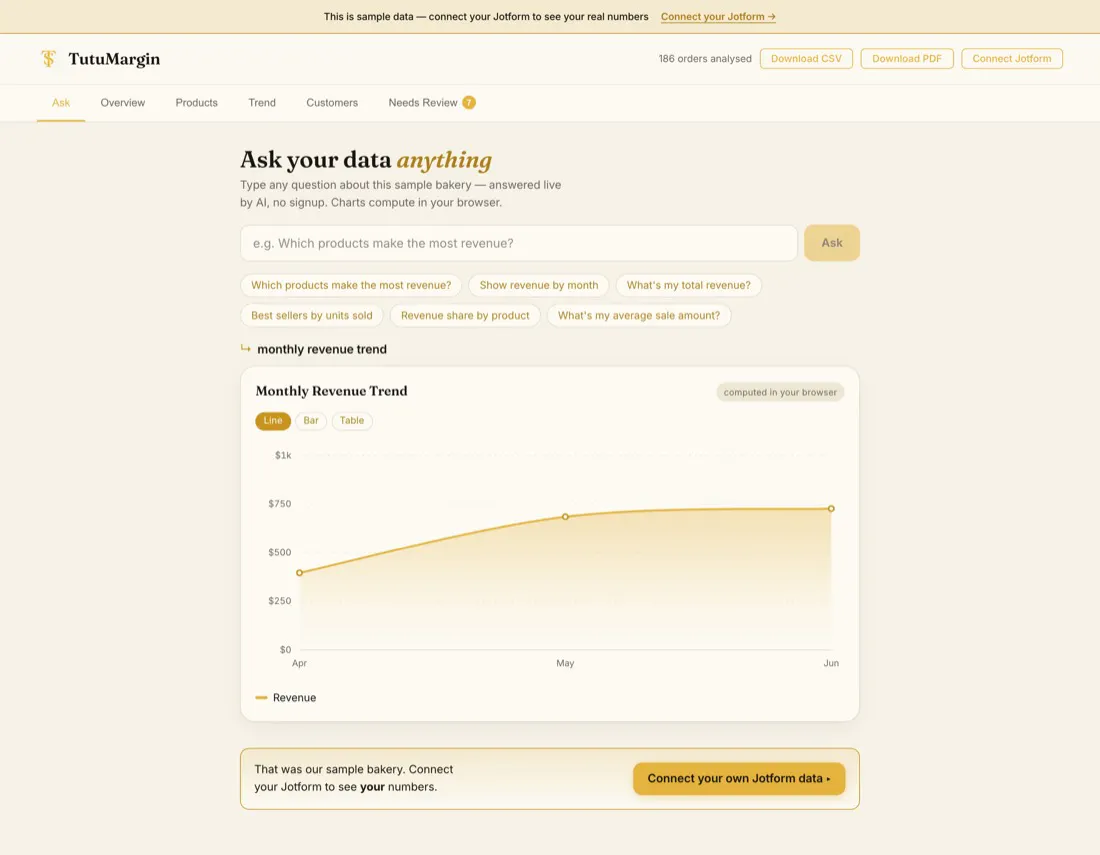Click Connect your own Jotform data button
Screen dimensions: 1100x855
(x=739, y=779)
